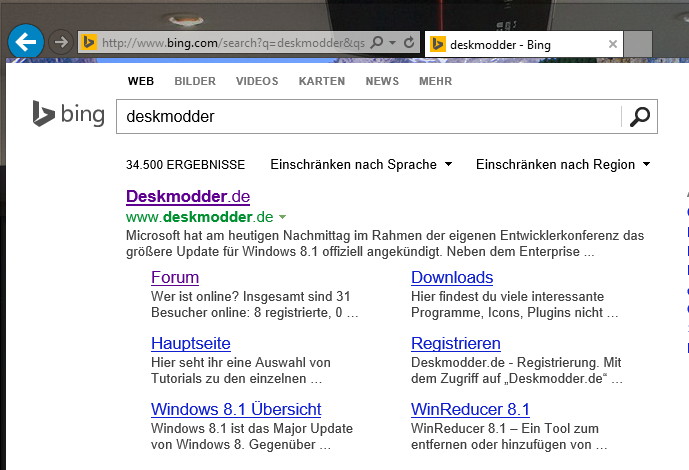Viewport: 689px width, 470px height.
Task: Click the Bing logo
Action: click(x=69, y=114)
